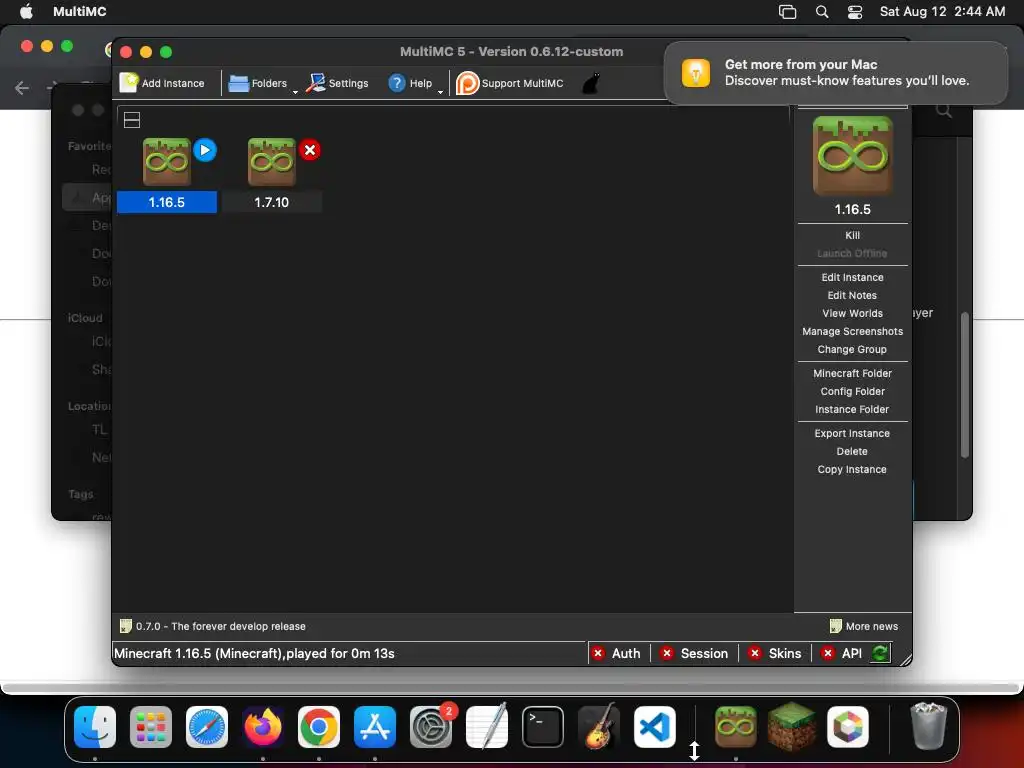Screen dimensions: 1024x768
Task: Click Copy Instance
Action: pos(852,470)
